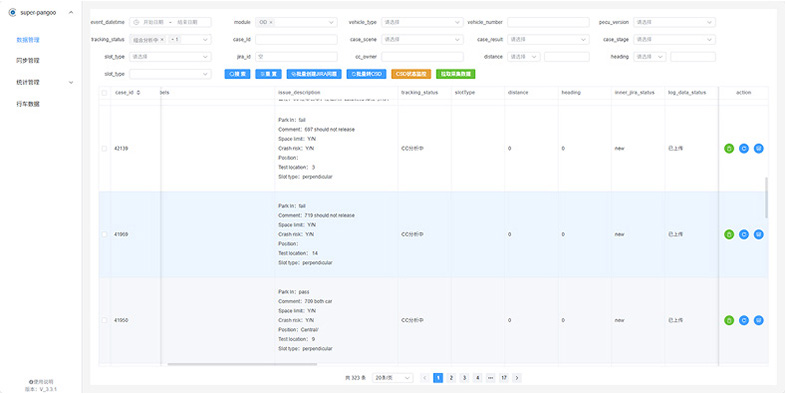Screen dimensions: 785x394
Task: Sort table by case_id column arrows
Action: 138,93
